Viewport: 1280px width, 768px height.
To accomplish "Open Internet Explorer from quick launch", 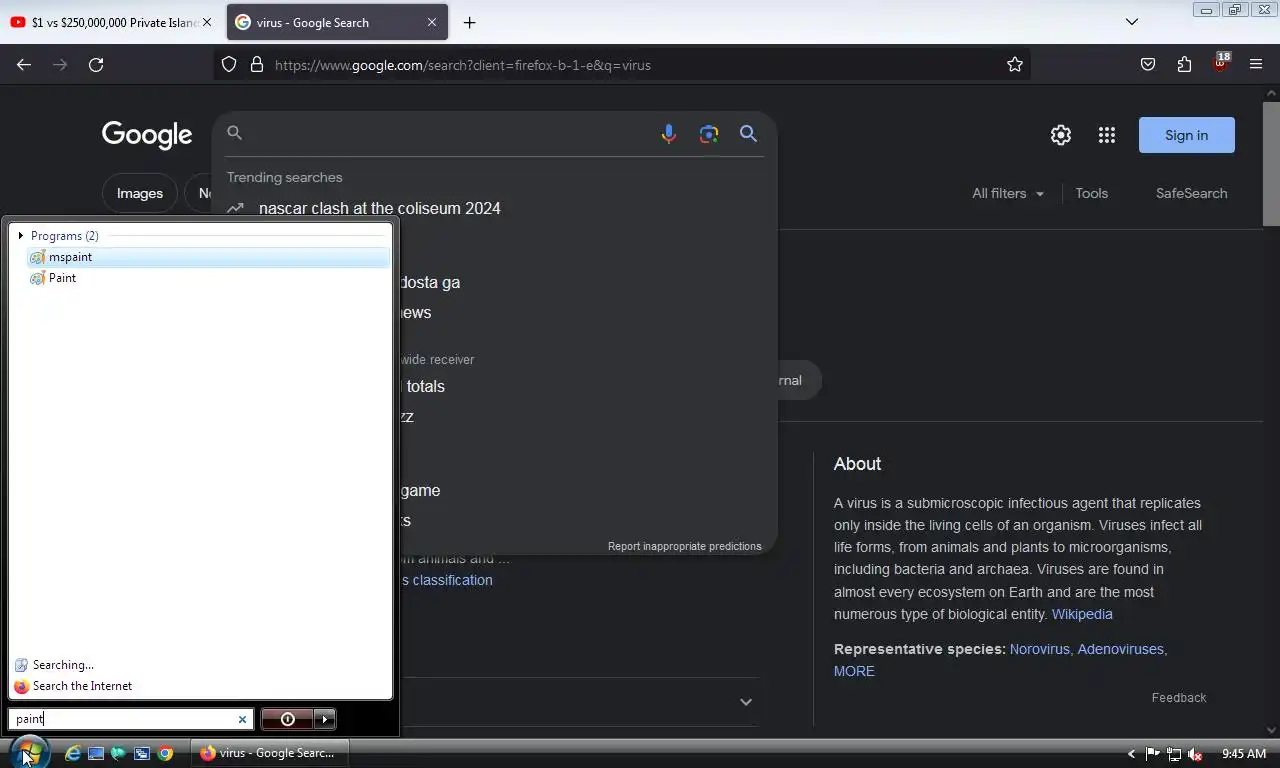I will tap(72, 753).
